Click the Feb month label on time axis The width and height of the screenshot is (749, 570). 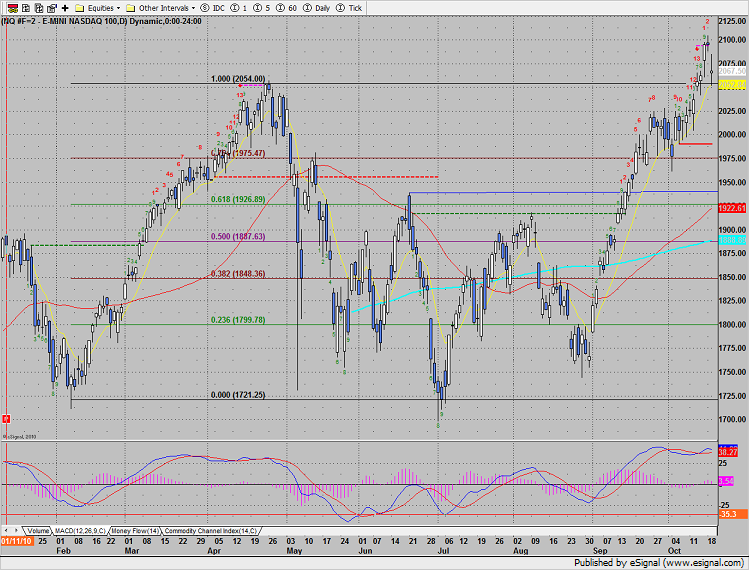(63, 551)
